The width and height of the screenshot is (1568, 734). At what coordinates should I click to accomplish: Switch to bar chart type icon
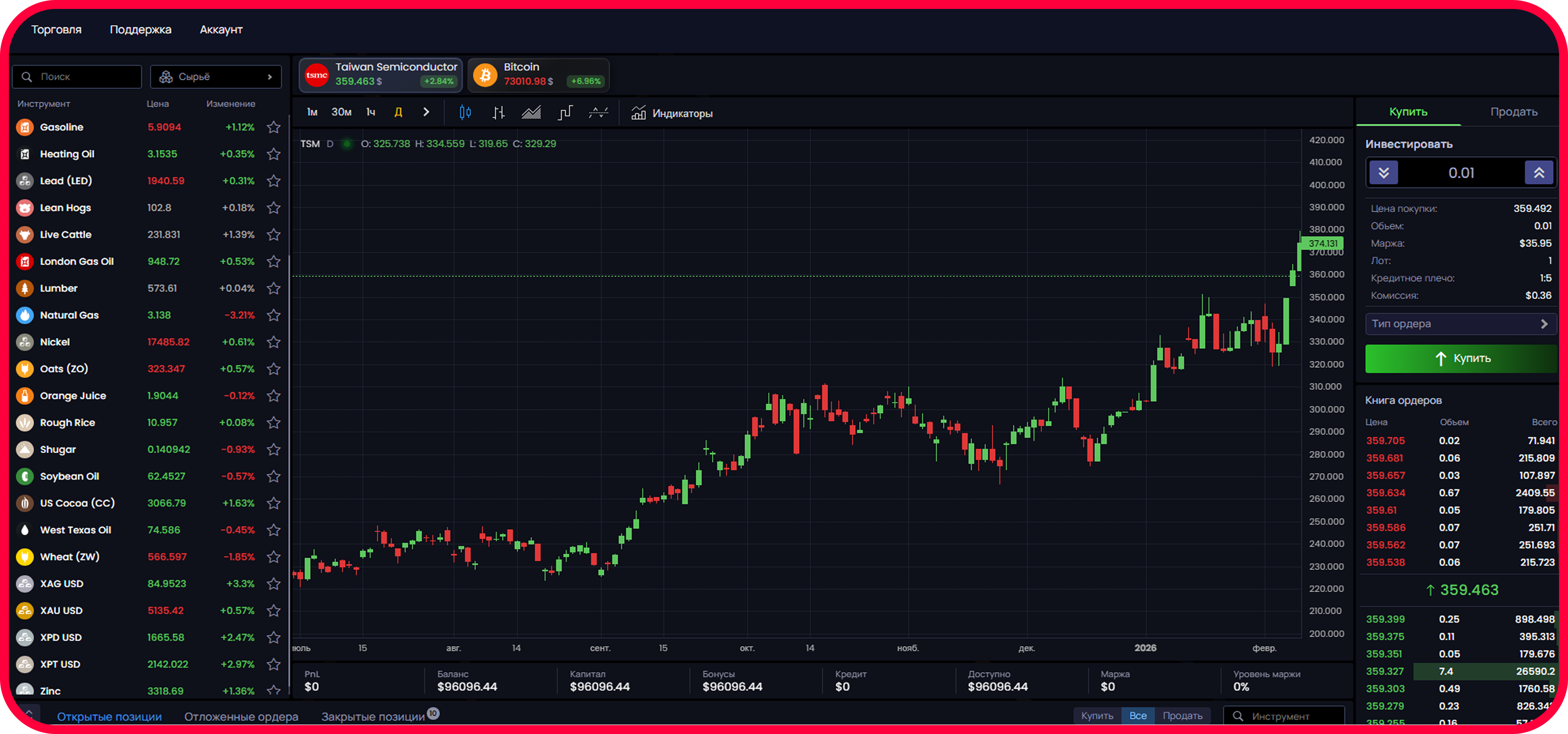click(x=499, y=113)
